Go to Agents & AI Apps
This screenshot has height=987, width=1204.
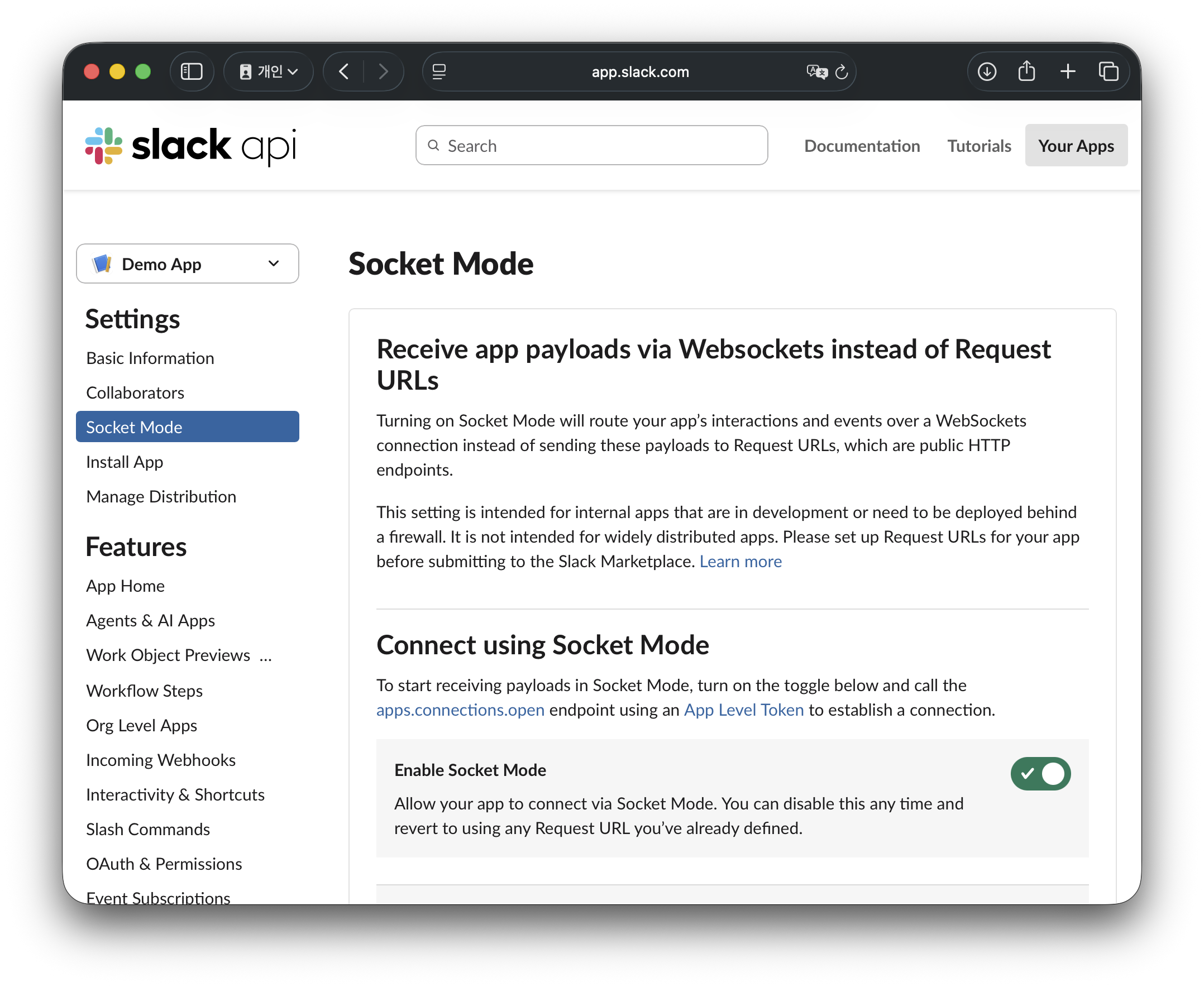(151, 621)
